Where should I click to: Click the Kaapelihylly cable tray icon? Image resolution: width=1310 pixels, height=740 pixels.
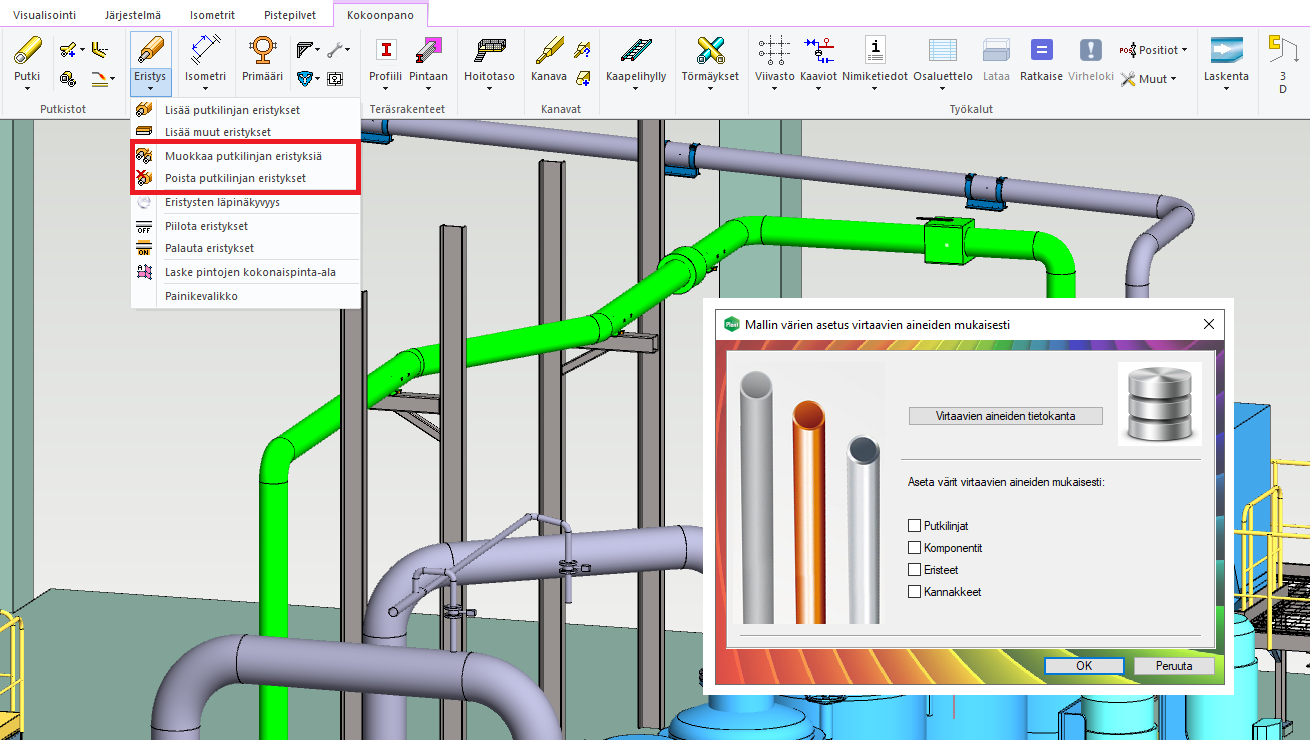tap(635, 52)
